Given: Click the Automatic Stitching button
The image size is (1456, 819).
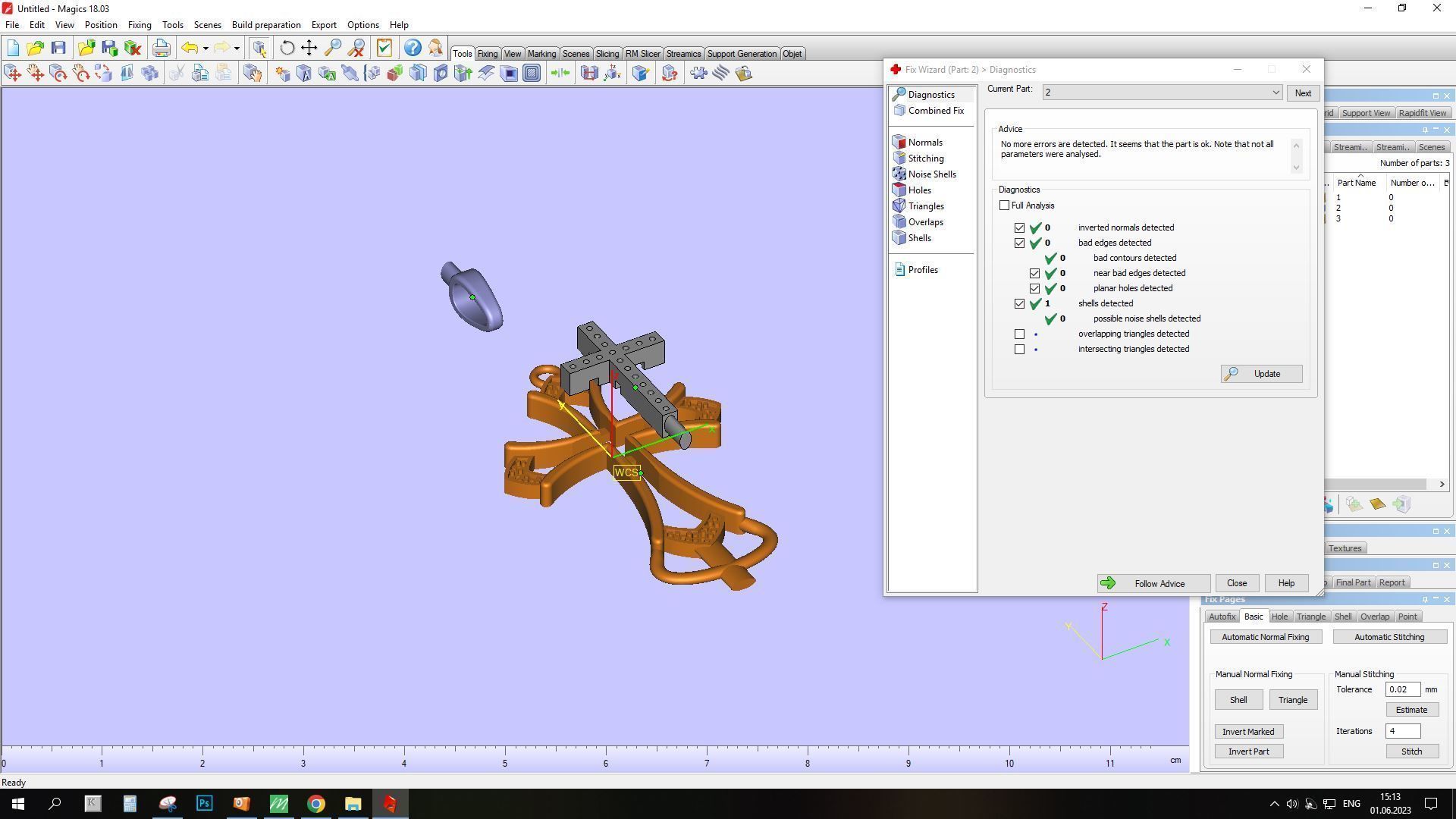Looking at the screenshot, I should click(1389, 637).
